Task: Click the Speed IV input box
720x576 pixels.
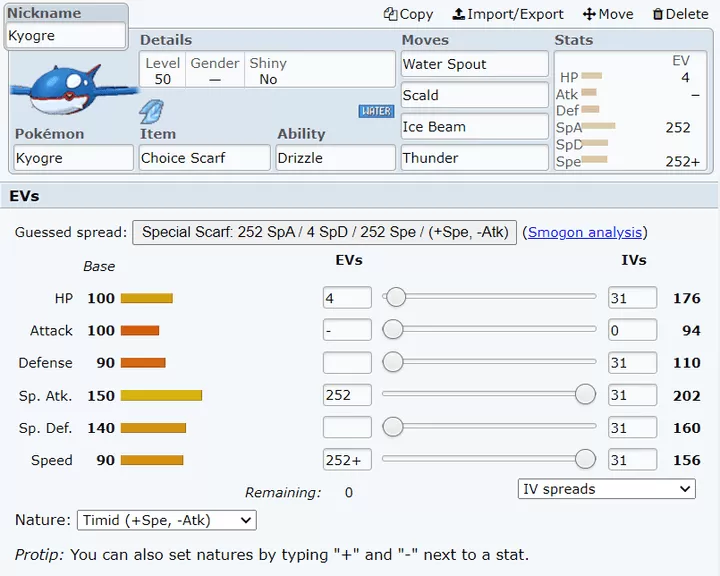Action: click(x=632, y=459)
